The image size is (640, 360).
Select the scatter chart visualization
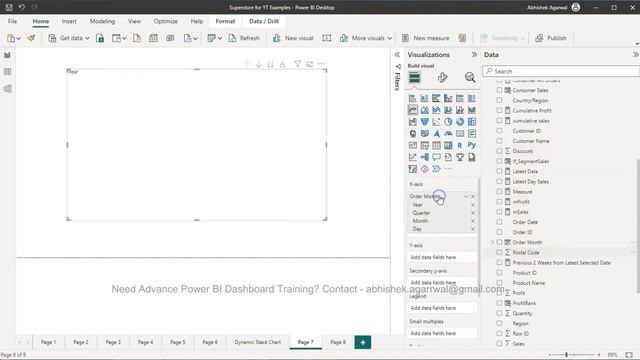click(436, 122)
